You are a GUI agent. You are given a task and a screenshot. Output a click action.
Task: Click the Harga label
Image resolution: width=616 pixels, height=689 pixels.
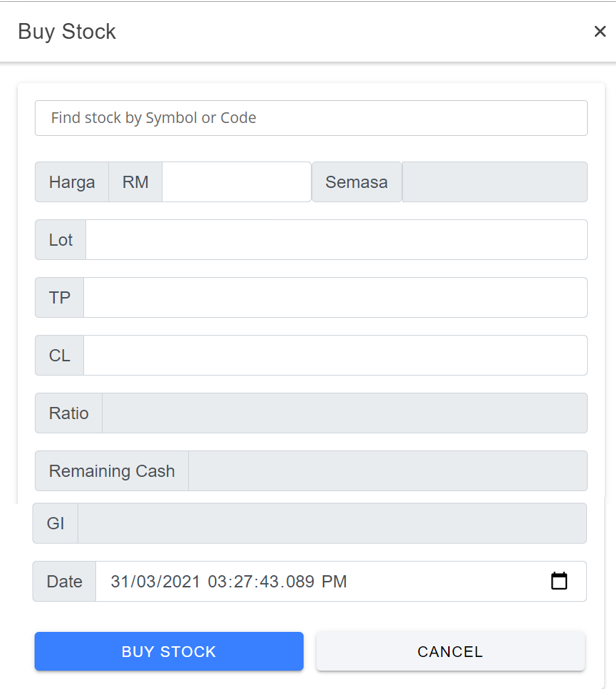(72, 182)
